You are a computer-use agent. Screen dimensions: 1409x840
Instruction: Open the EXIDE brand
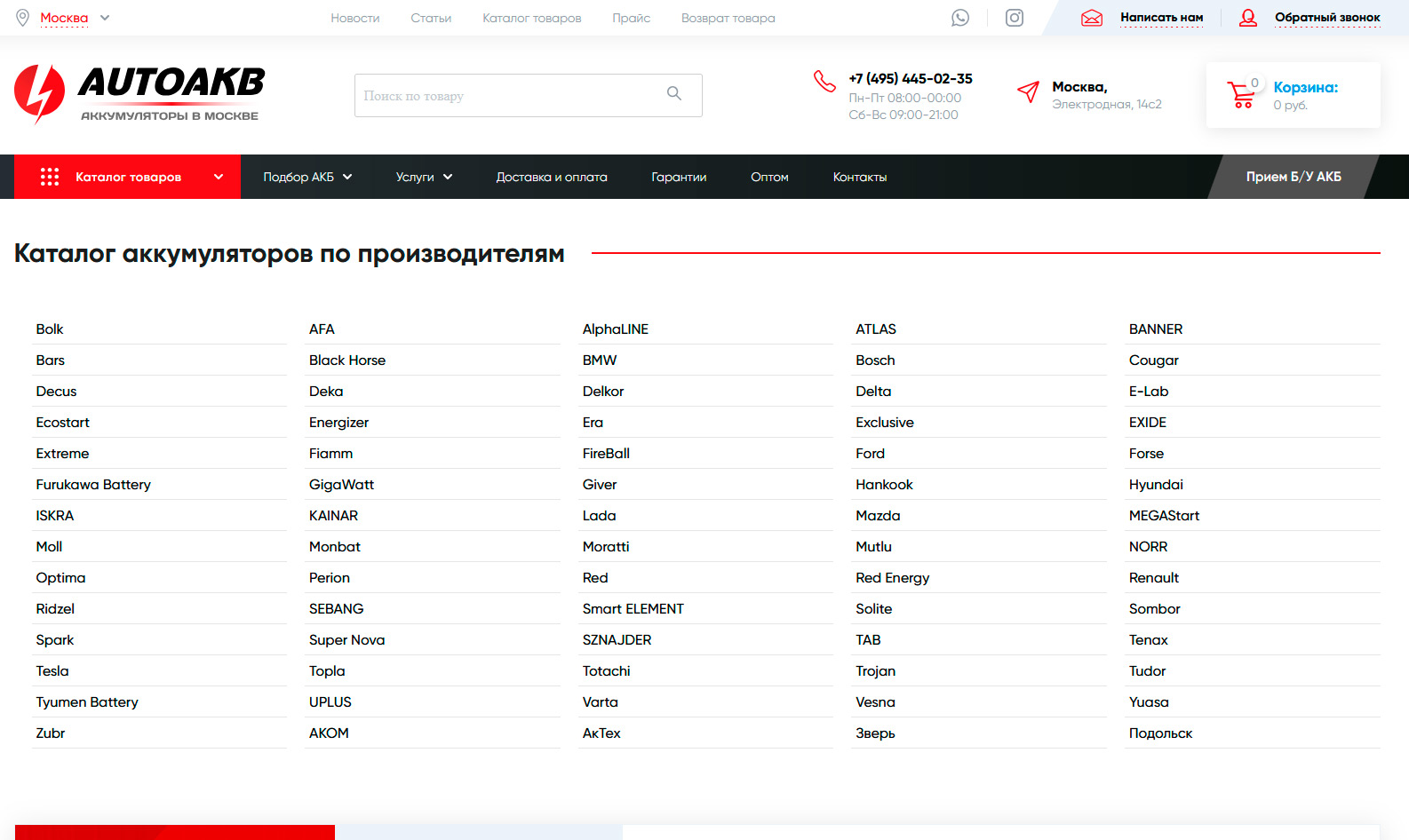point(1148,422)
